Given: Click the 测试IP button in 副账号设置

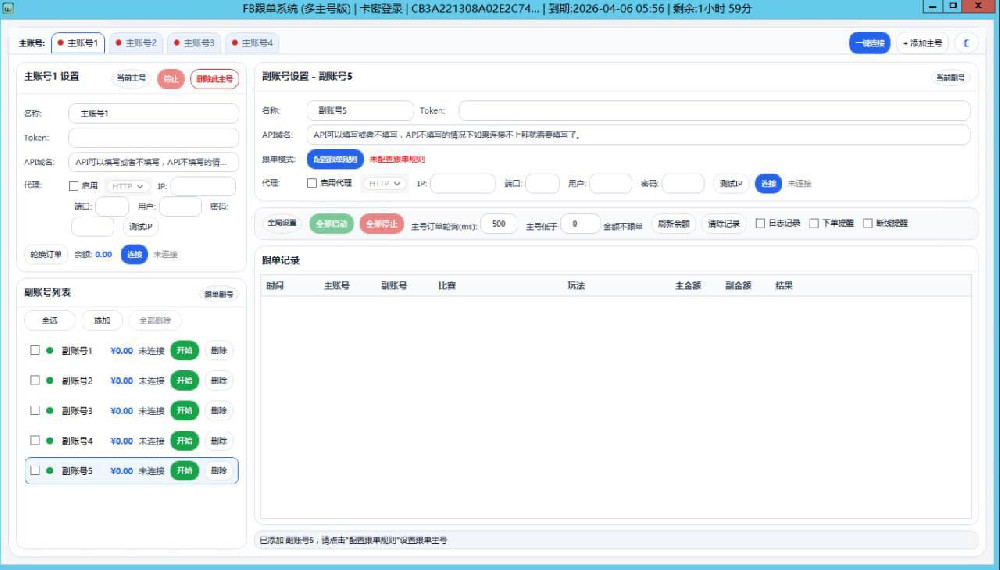Looking at the screenshot, I should 731,183.
